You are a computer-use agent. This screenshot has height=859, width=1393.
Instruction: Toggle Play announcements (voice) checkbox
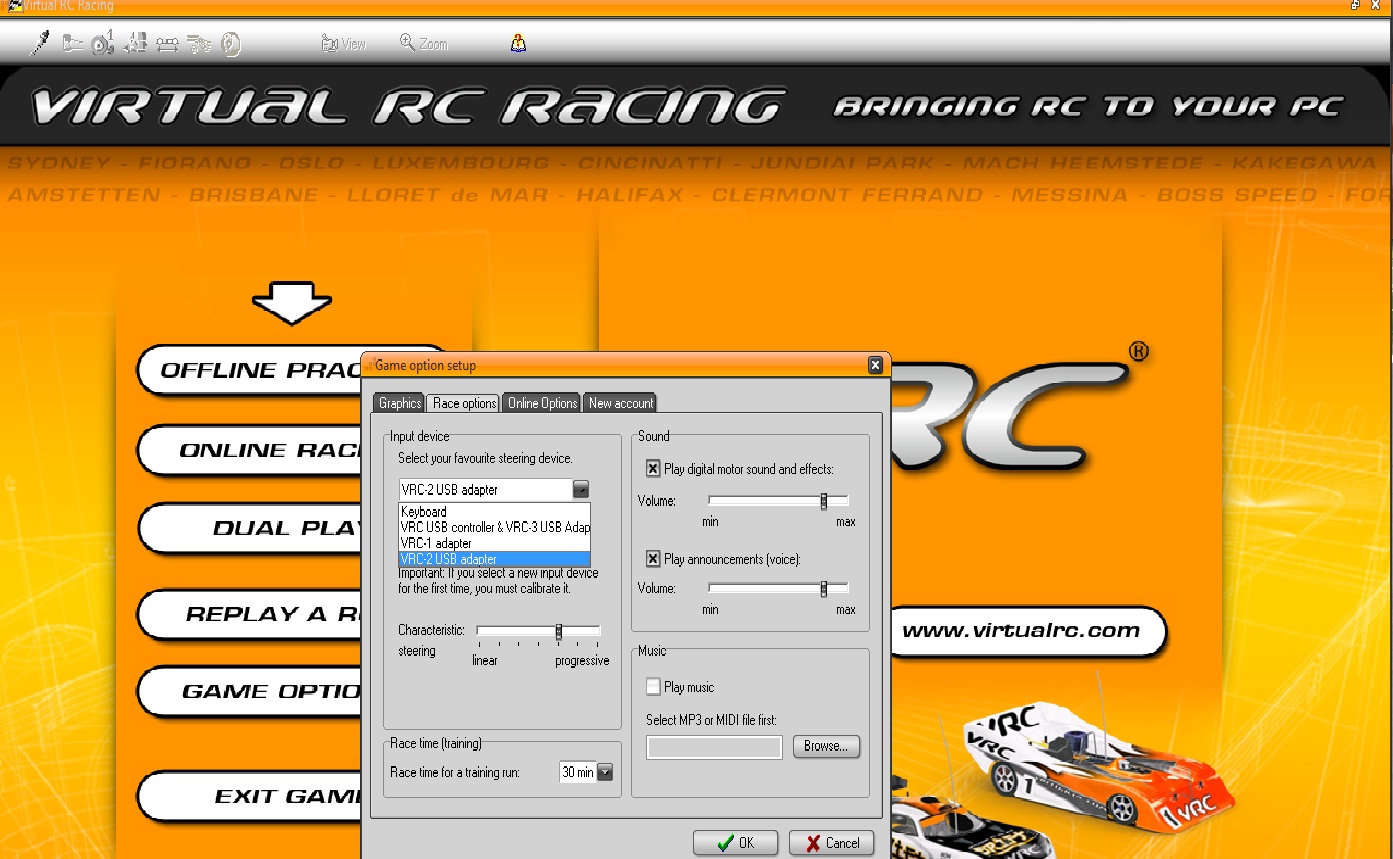[653, 559]
